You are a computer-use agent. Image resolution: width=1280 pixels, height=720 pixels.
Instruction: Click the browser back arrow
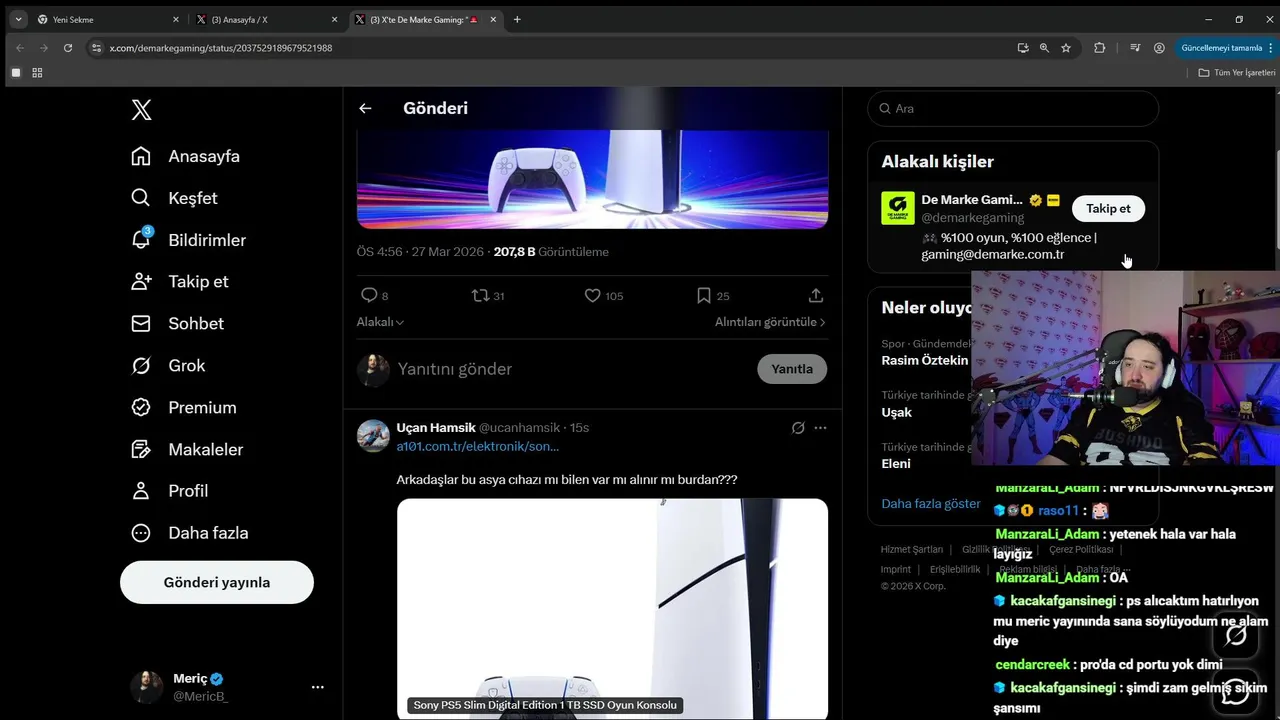click(x=20, y=47)
